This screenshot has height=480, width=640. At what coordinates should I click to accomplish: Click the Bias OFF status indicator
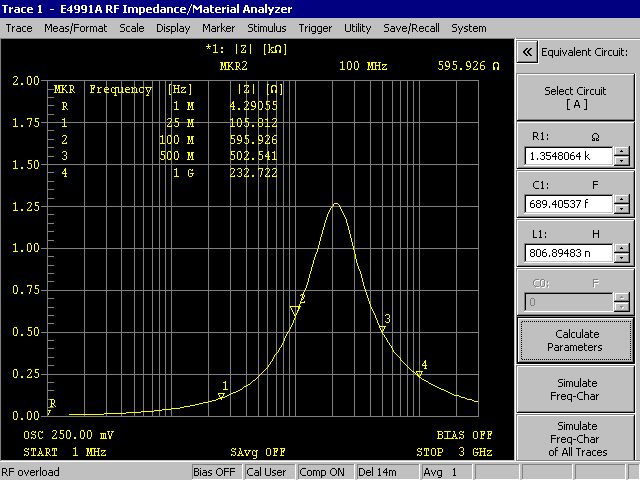[x=214, y=472]
